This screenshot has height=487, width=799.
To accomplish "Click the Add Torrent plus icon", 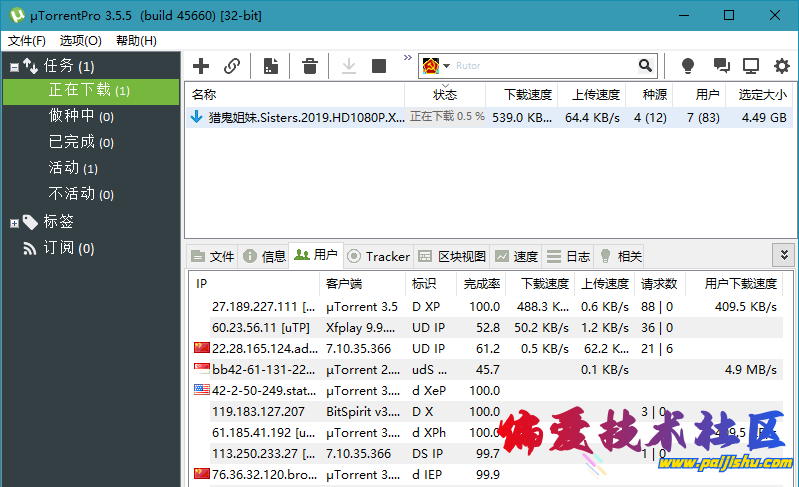I will point(201,66).
